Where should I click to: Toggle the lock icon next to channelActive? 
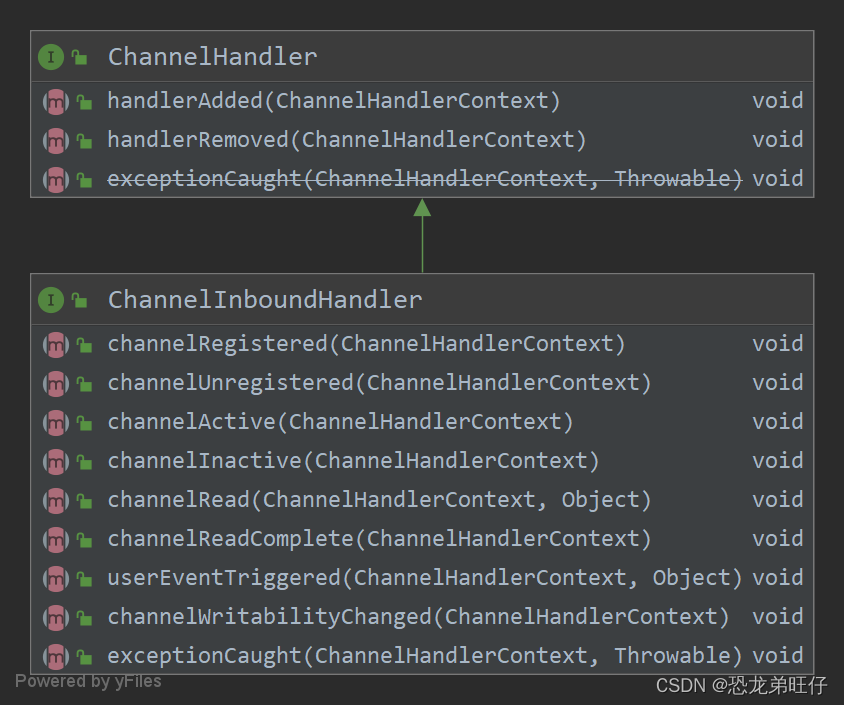[84, 422]
